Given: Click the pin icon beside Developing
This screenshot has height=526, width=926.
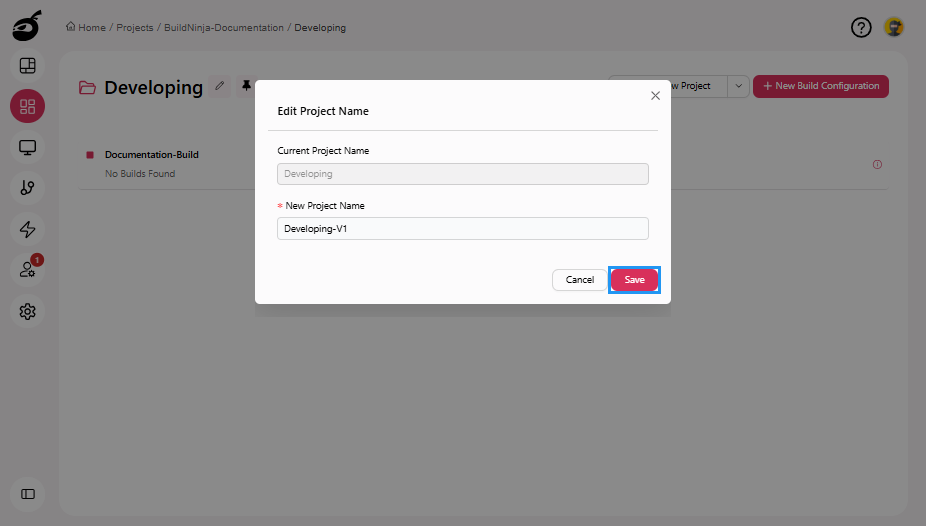Looking at the screenshot, I should tap(246, 86).
